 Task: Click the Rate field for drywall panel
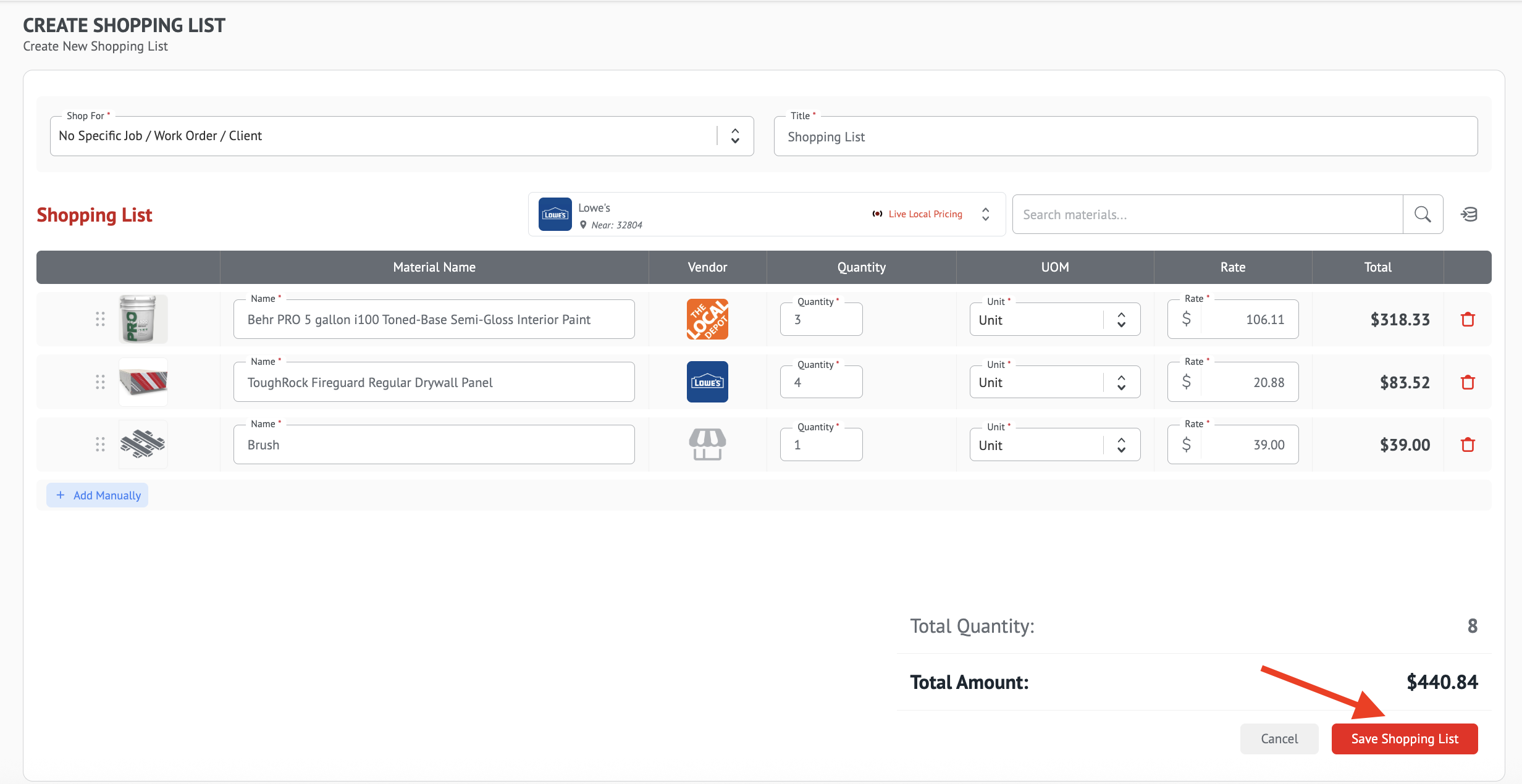(x=1248, y=382)
